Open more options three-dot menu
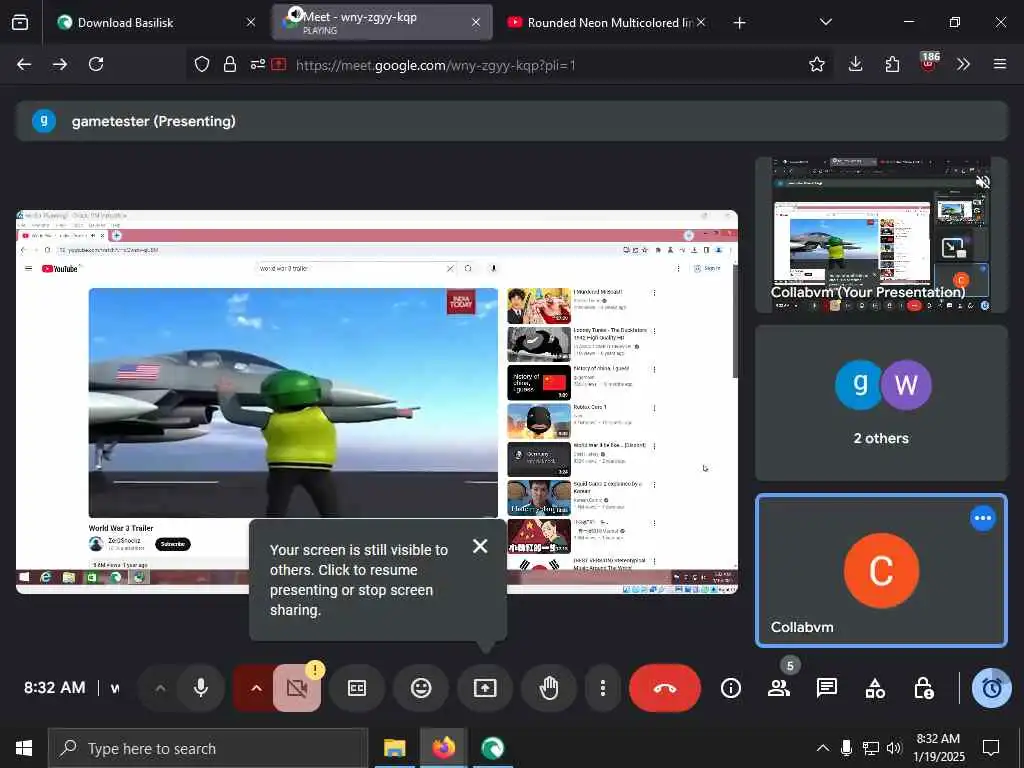 click(602, 688)
